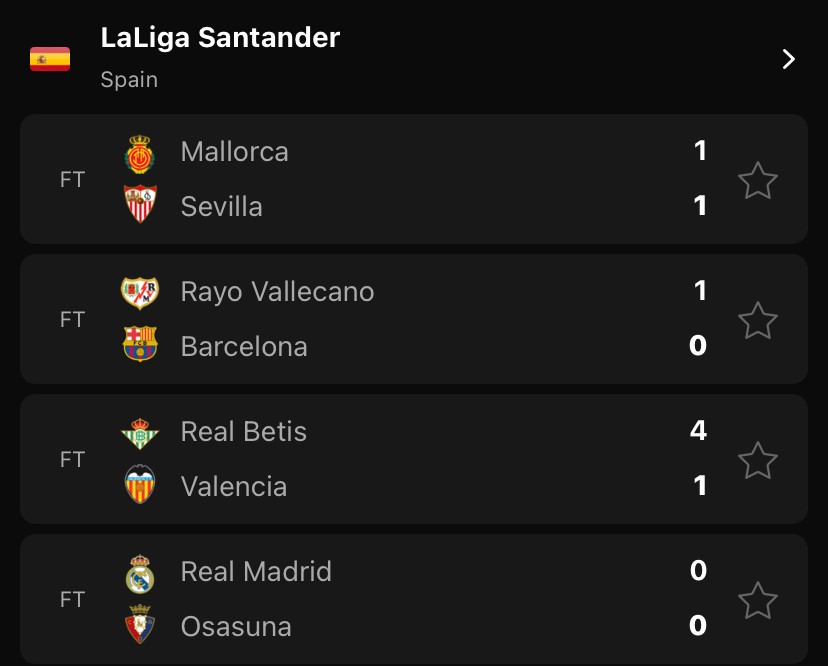Click FT status of Real Betis match
The image size is (828, 666).
72,460
